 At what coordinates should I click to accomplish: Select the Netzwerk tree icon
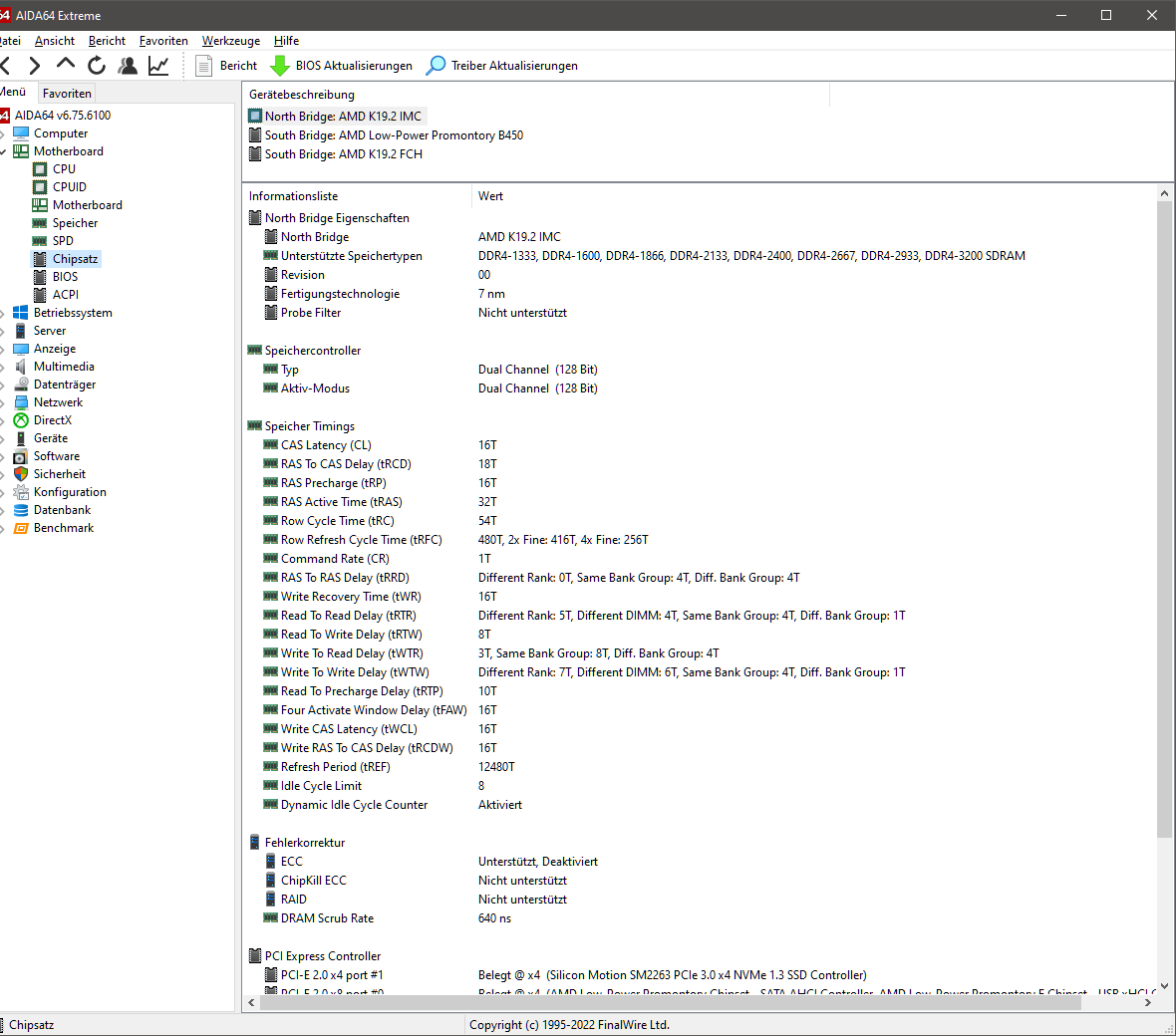point(21,402)
